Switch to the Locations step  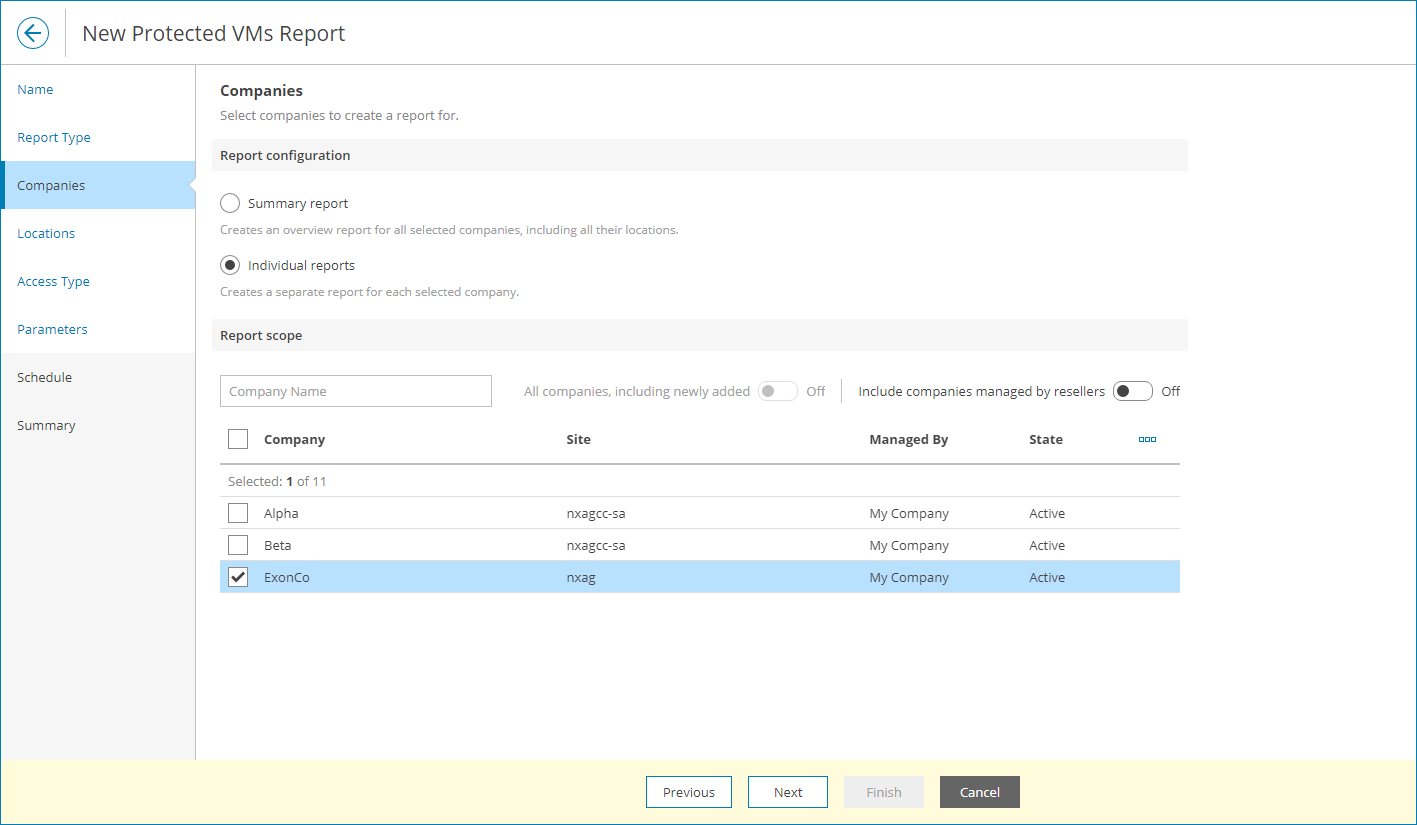pyautogui.click(x=46, y=233)
